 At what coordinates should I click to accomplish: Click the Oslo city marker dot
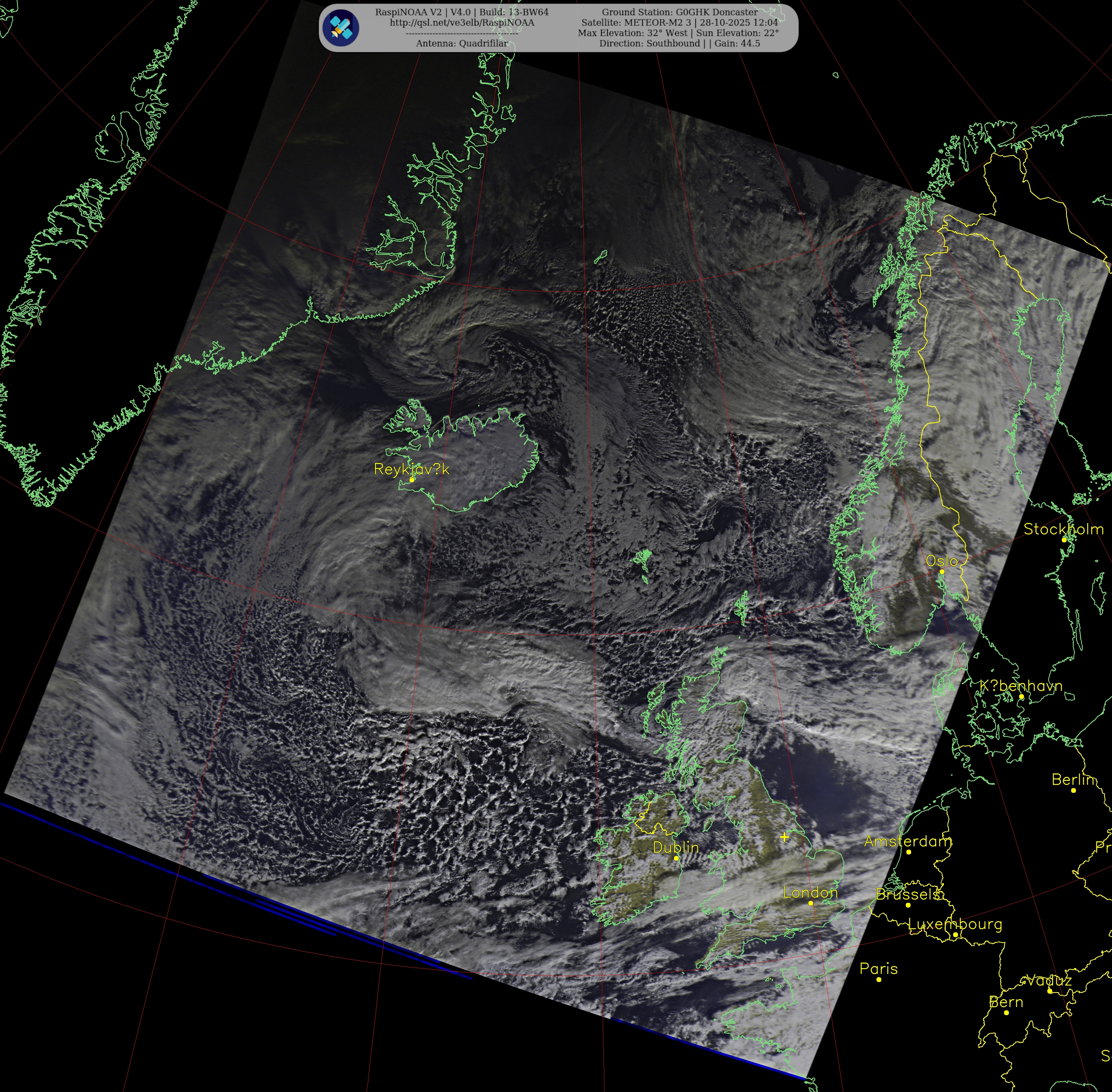point(942,571)
